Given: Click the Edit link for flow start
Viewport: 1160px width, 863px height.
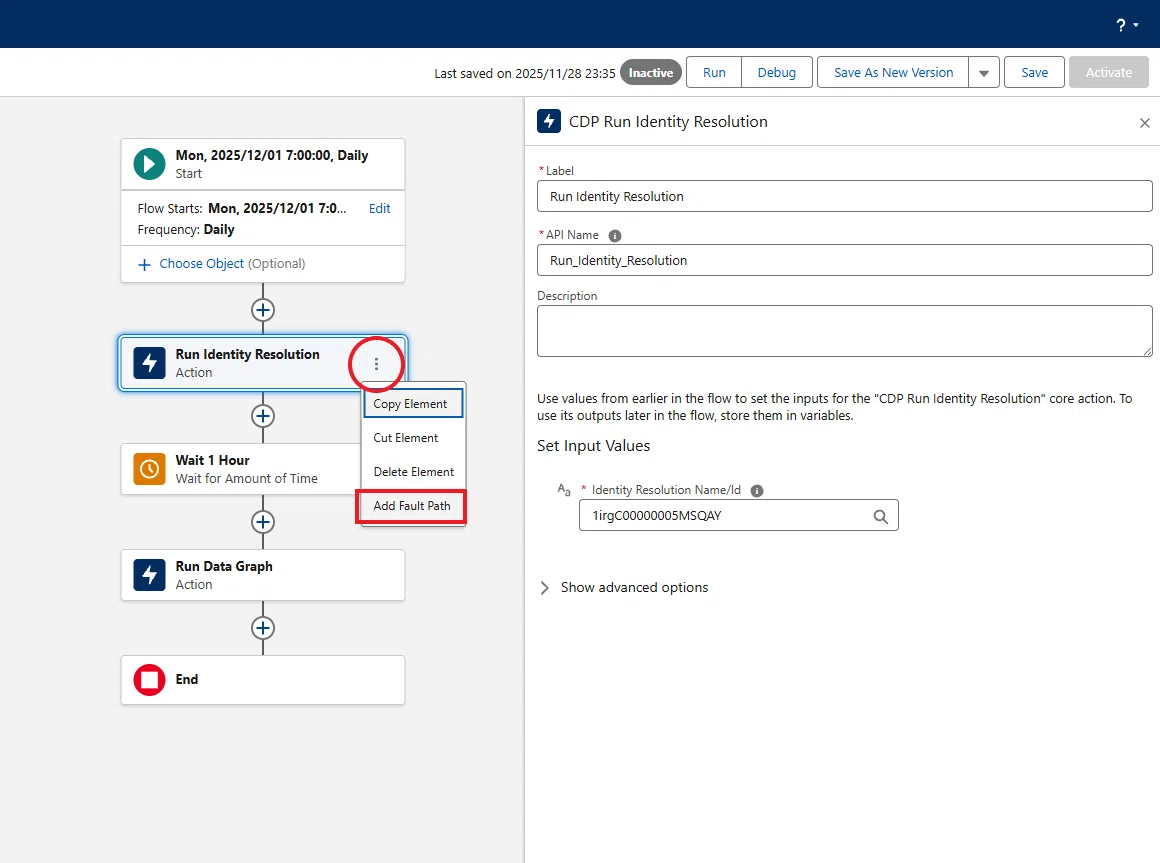Looking at the screenshot, I should click(x=380, y=209).
